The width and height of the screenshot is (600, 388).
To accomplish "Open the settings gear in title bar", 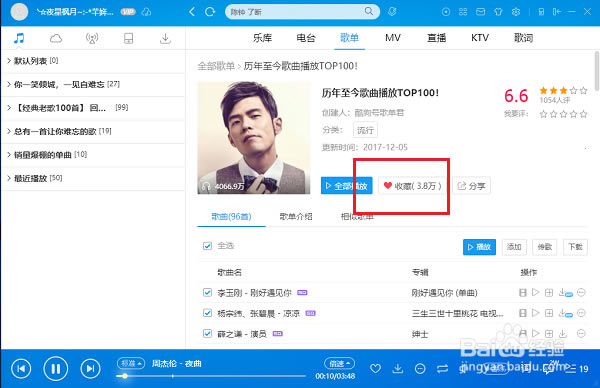I will tap(516, 12).
